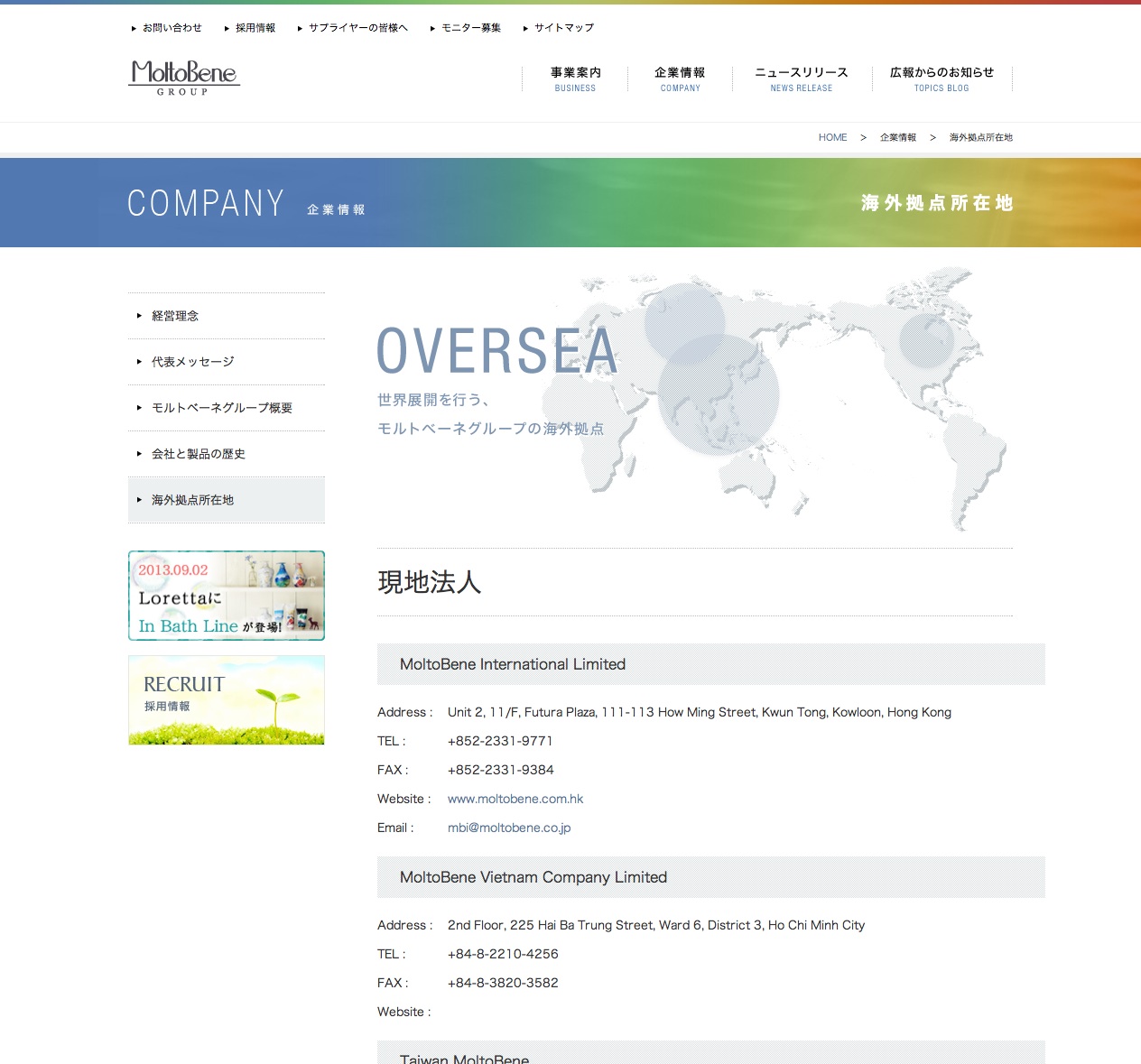Click HOME in the breadcrumb
The height and width of the screenshot is (1064, 1141).
coord(832,137)
